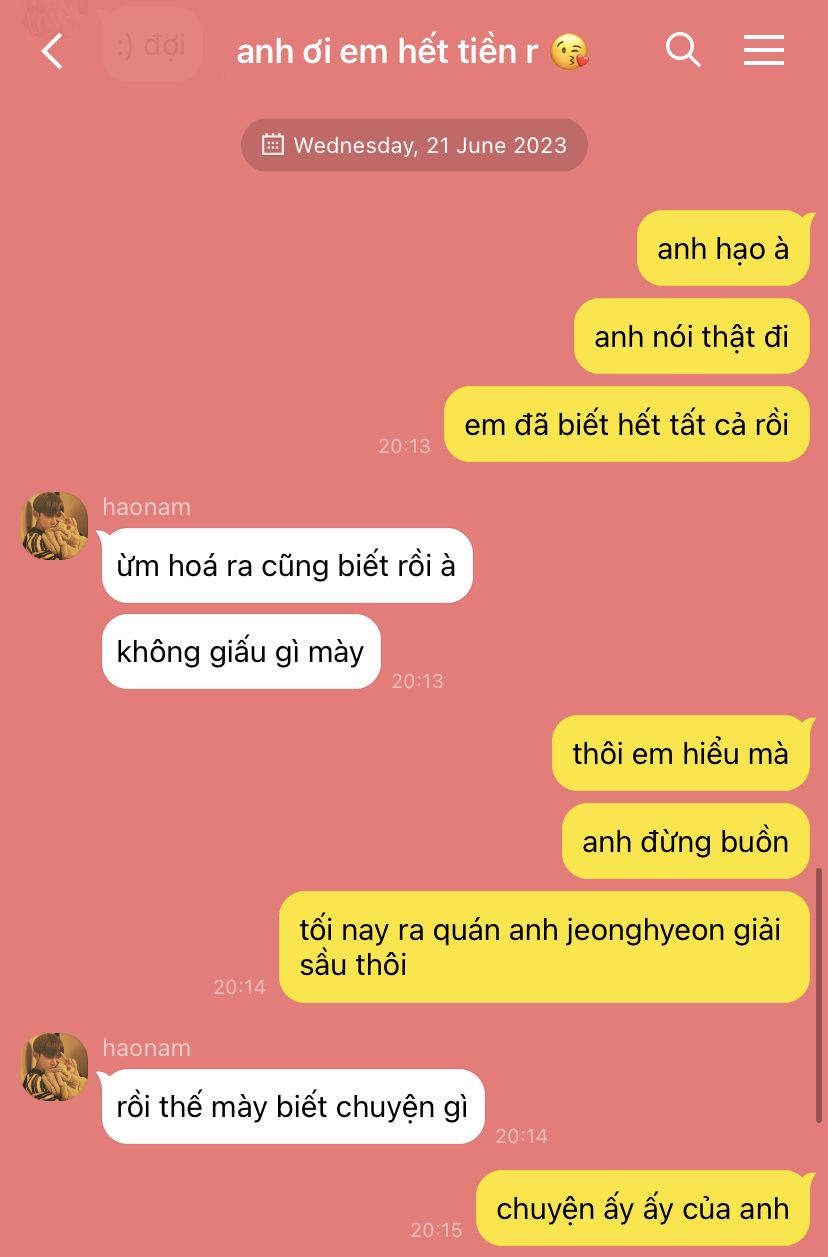Select the 'rồi thế mày biết chuyện gì' message
This screenshot has width=828, height=1257.
(293, 1107)
